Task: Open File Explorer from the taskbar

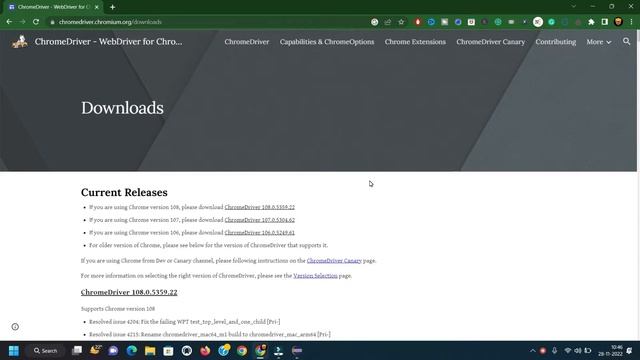Action: (150, 351)
